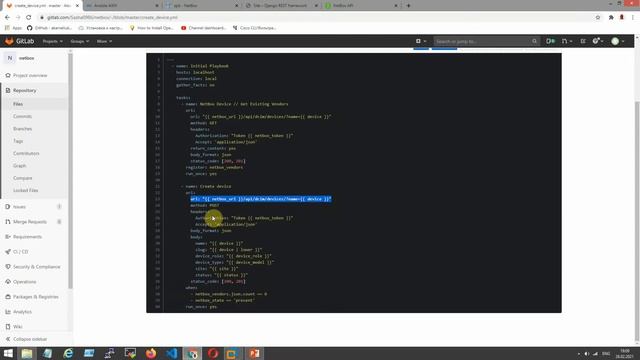Go to Project overview
This screenshot has height=360, width=640.
click(x=30, y=76)
